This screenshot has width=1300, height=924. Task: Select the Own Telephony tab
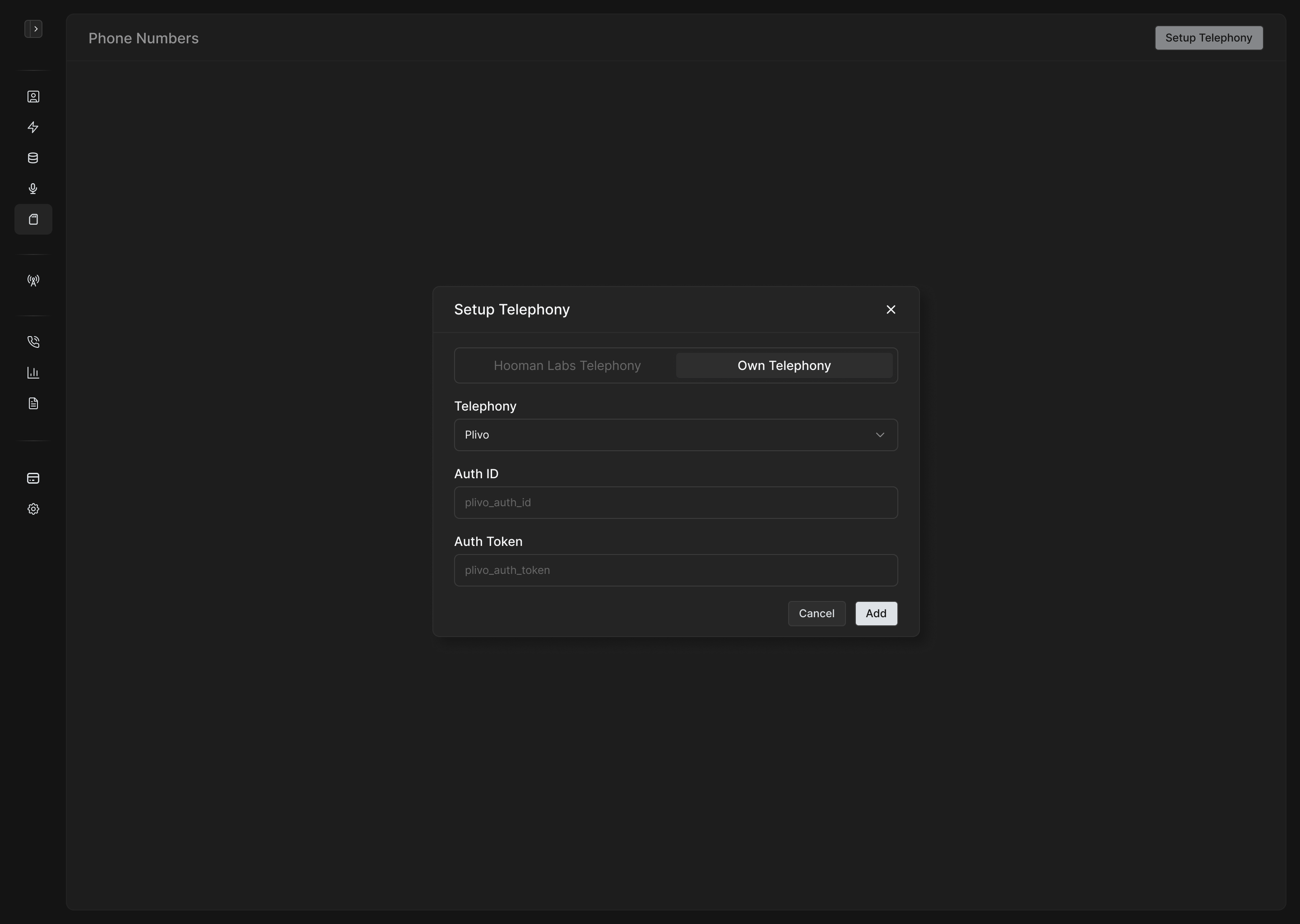784,366
